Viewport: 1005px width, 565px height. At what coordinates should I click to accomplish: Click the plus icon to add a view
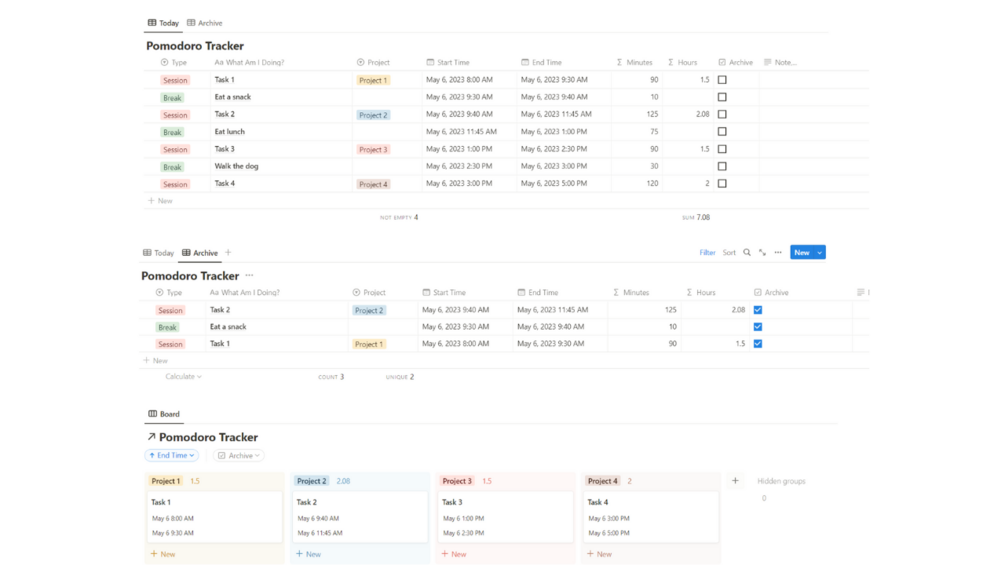pos(228,252)
